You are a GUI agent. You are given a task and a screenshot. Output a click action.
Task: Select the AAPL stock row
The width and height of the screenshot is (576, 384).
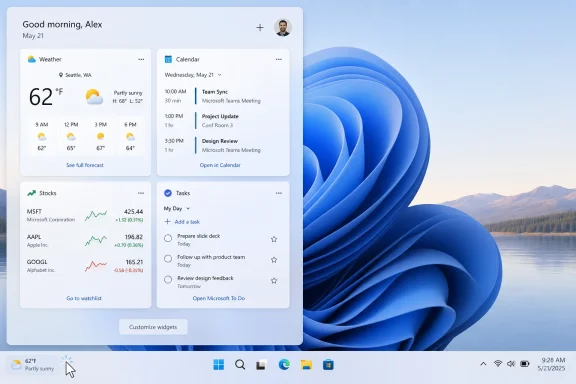[x=85, y=241]
